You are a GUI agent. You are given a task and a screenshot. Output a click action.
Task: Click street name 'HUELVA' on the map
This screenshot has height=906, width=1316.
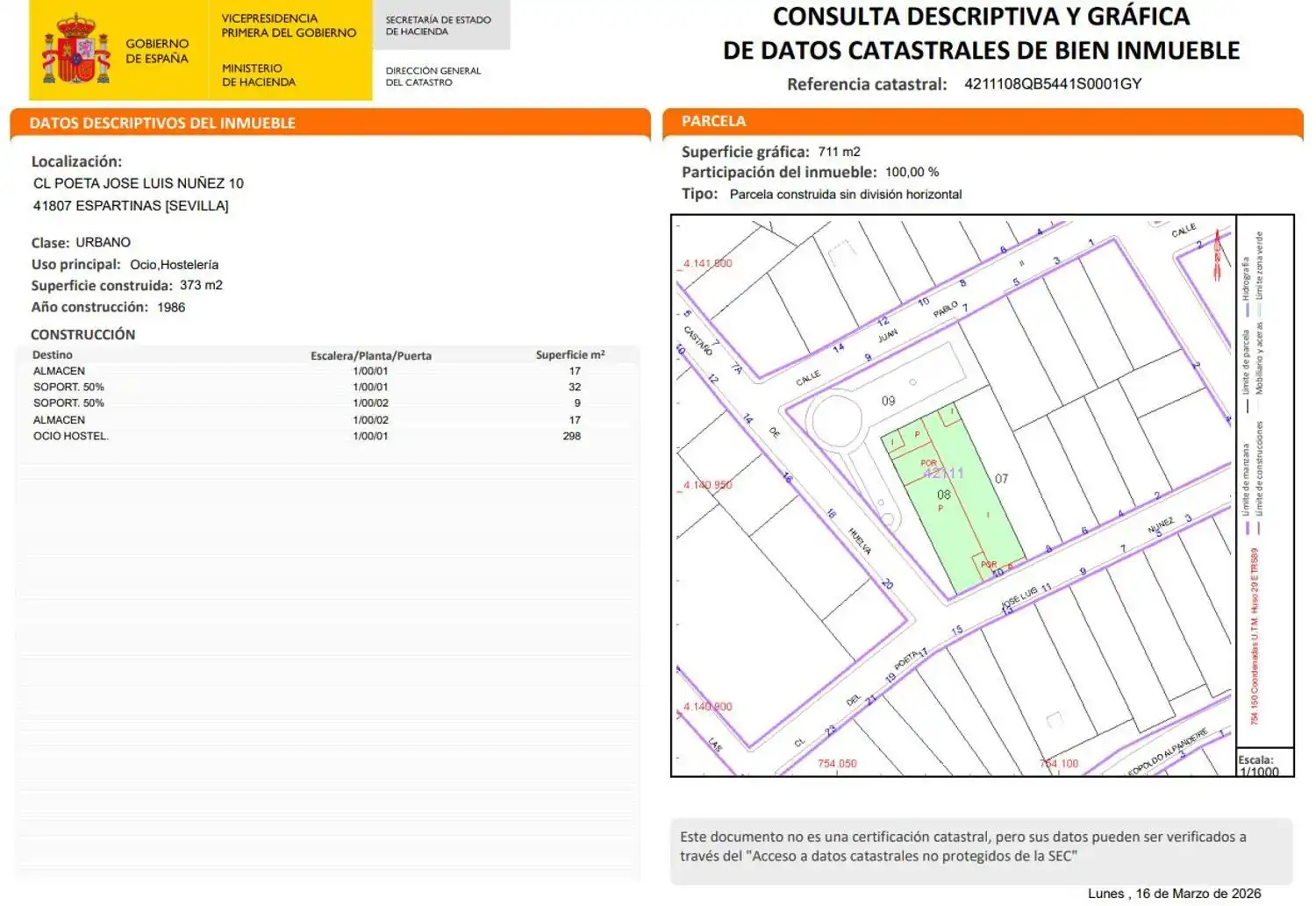click(860, 540)
